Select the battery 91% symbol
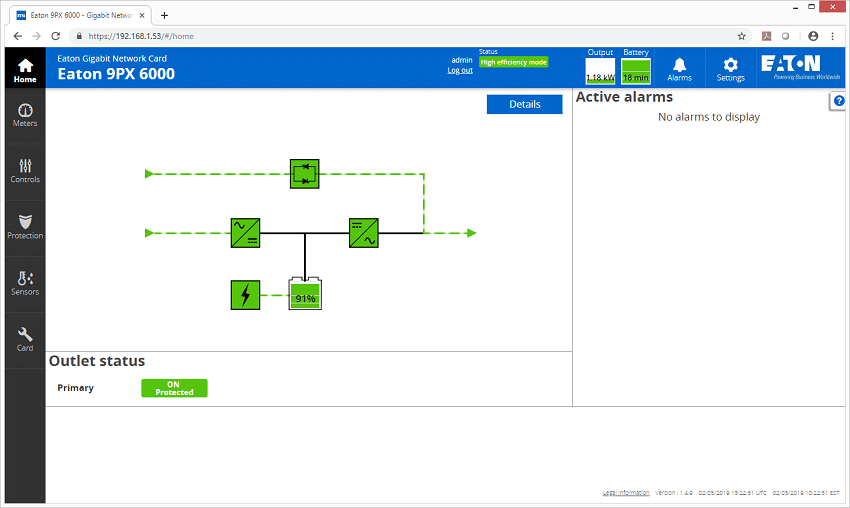The width and height of the screenshot is (850, 508). tap(305, 294)
